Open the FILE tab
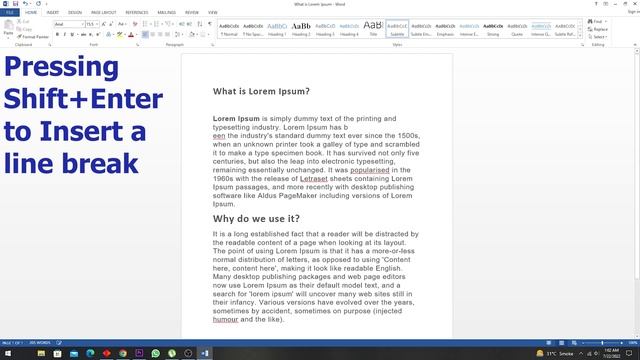Screen dimensions: 640x360 tap(10, 13)
